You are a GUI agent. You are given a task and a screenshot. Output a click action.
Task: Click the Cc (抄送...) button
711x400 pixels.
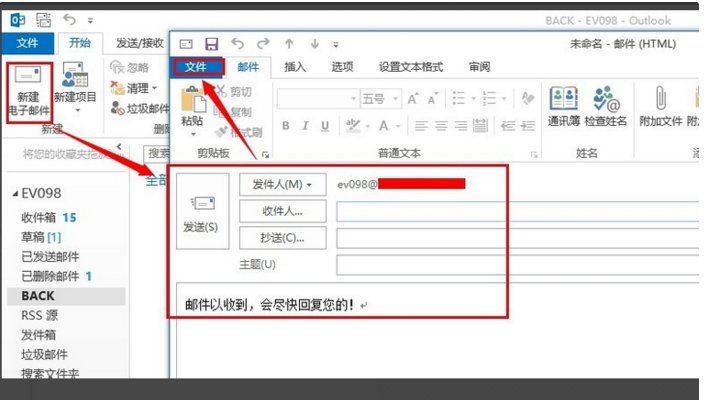coord(282,238)
